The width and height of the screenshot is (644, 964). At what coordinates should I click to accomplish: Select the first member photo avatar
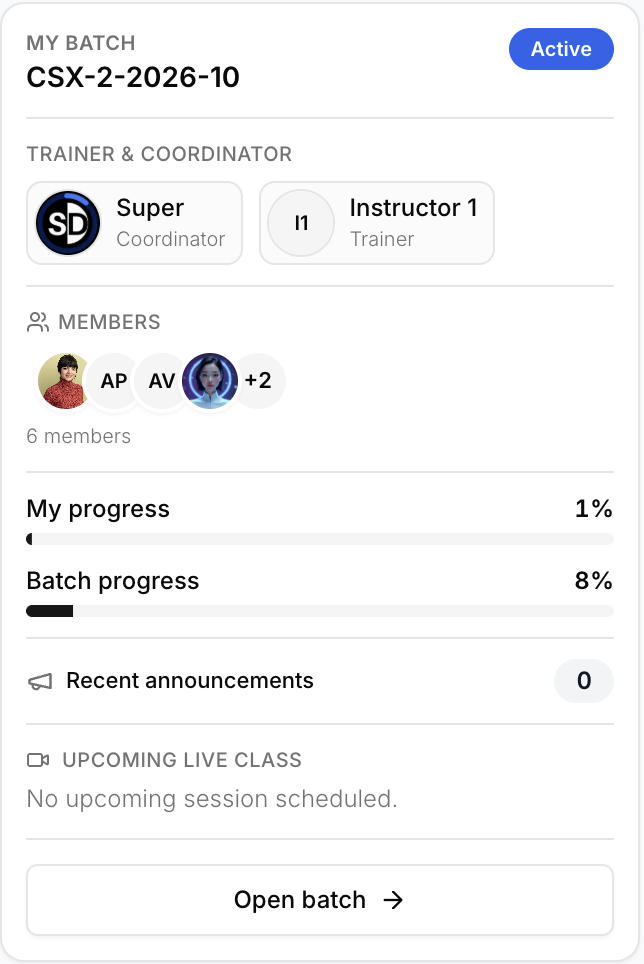point(65,381)
